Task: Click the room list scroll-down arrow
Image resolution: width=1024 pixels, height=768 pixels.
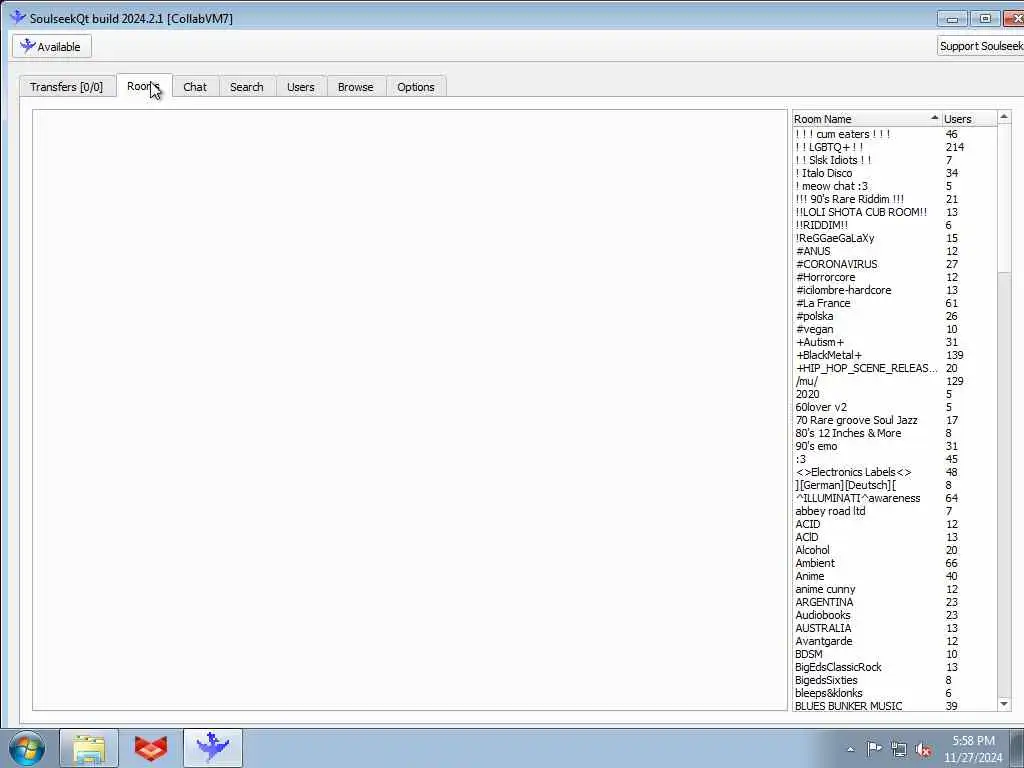Action: pos(1004,703)
